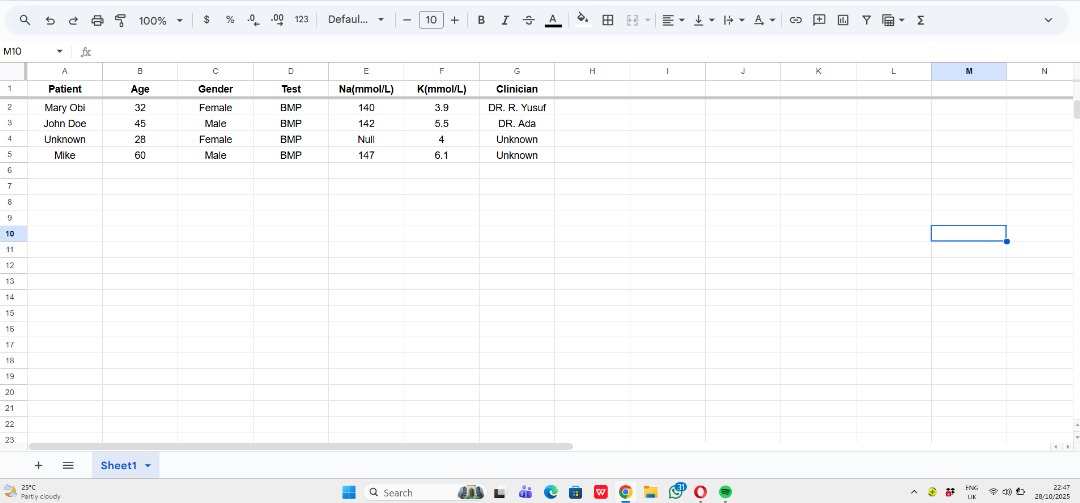Image resolution: width=1080 pixels, height=503 pixels.
Task: Open the Name box dropdown arrow
Action: (x=59, y=52)
